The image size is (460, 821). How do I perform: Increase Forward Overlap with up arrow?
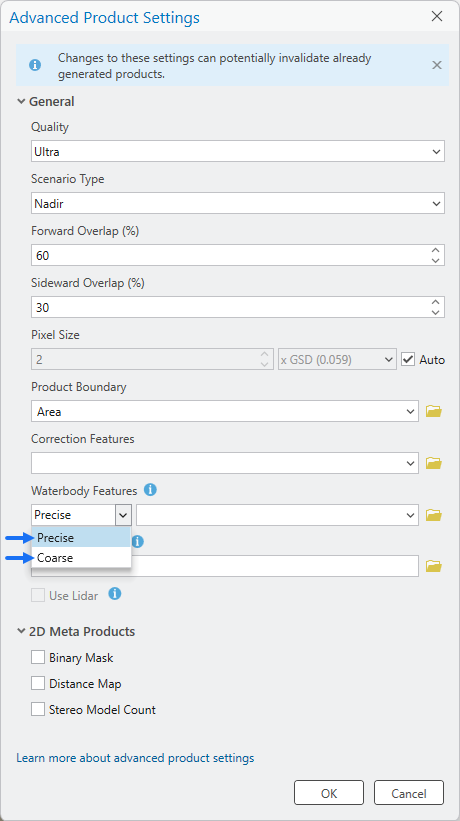[435, 250]
